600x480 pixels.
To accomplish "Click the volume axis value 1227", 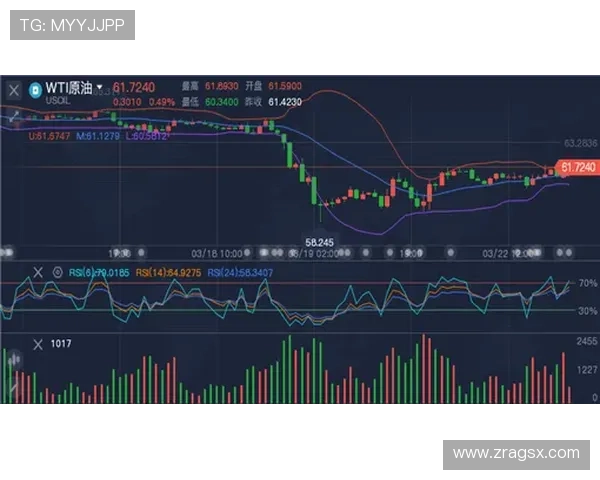I will pyautogui.click(x=587, y=370).
